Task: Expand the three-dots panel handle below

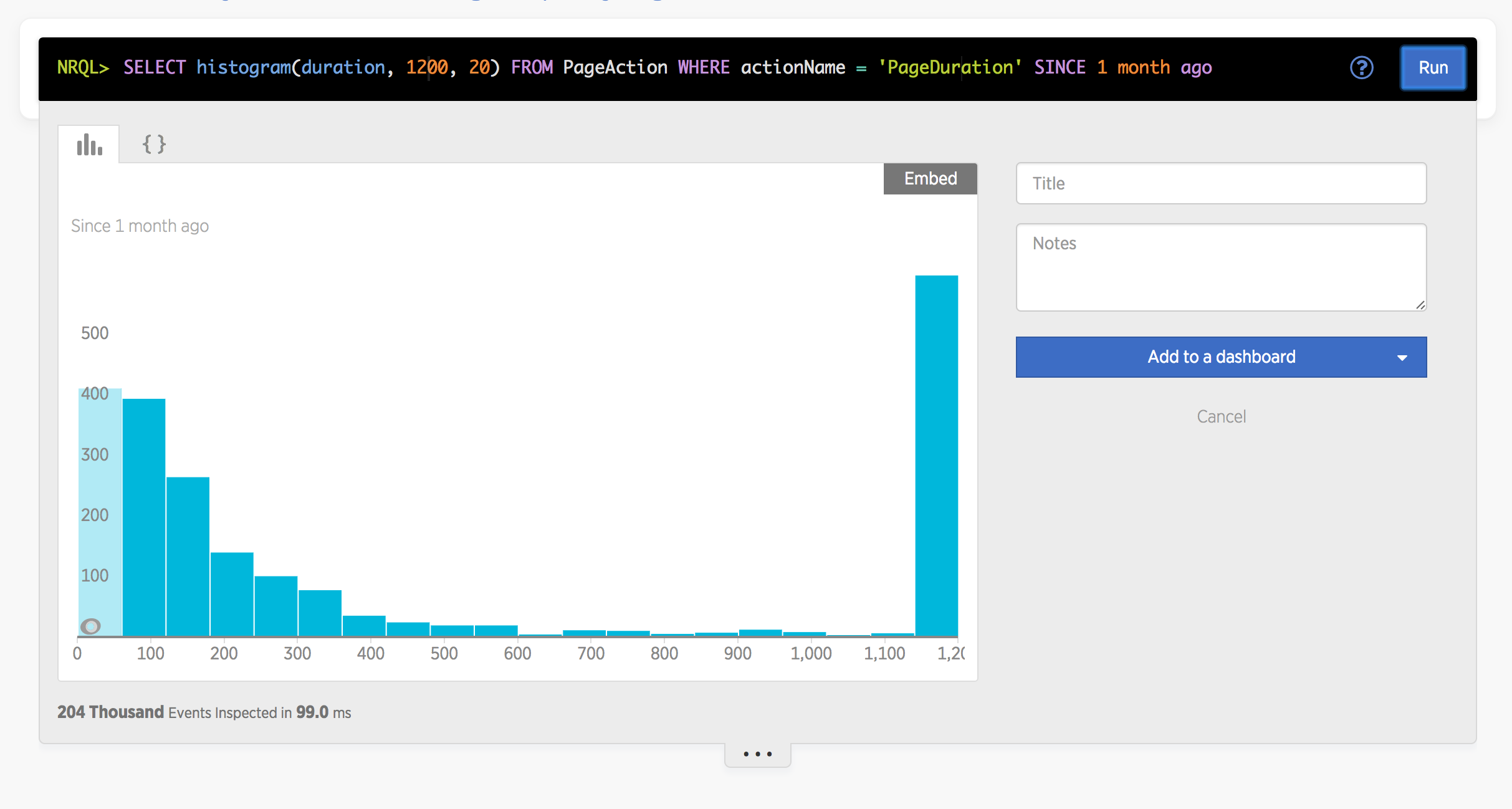Action: (757, 754)
